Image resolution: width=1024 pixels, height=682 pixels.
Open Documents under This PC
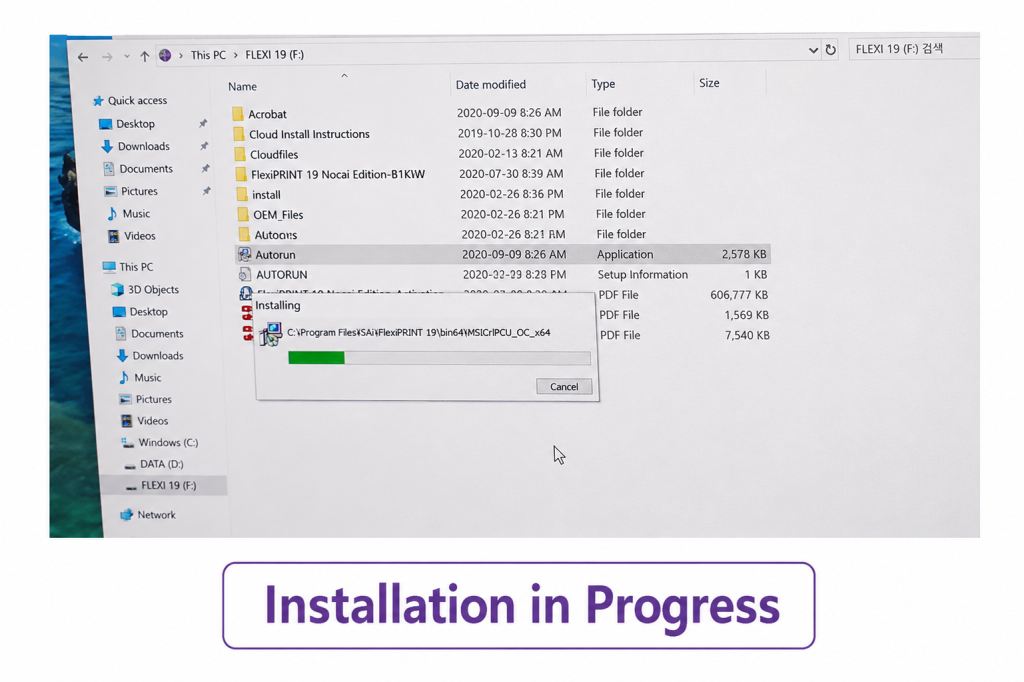[150, 334]
